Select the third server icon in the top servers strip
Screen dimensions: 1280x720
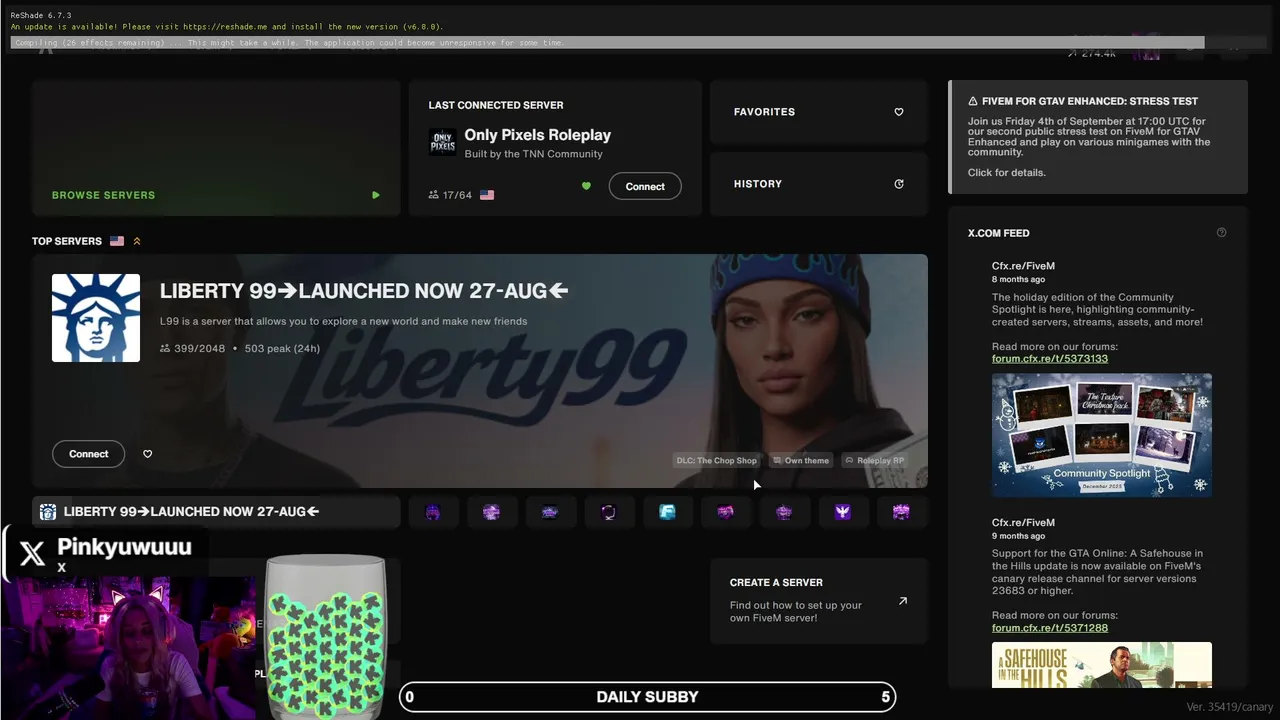click(x=550, y=512)
